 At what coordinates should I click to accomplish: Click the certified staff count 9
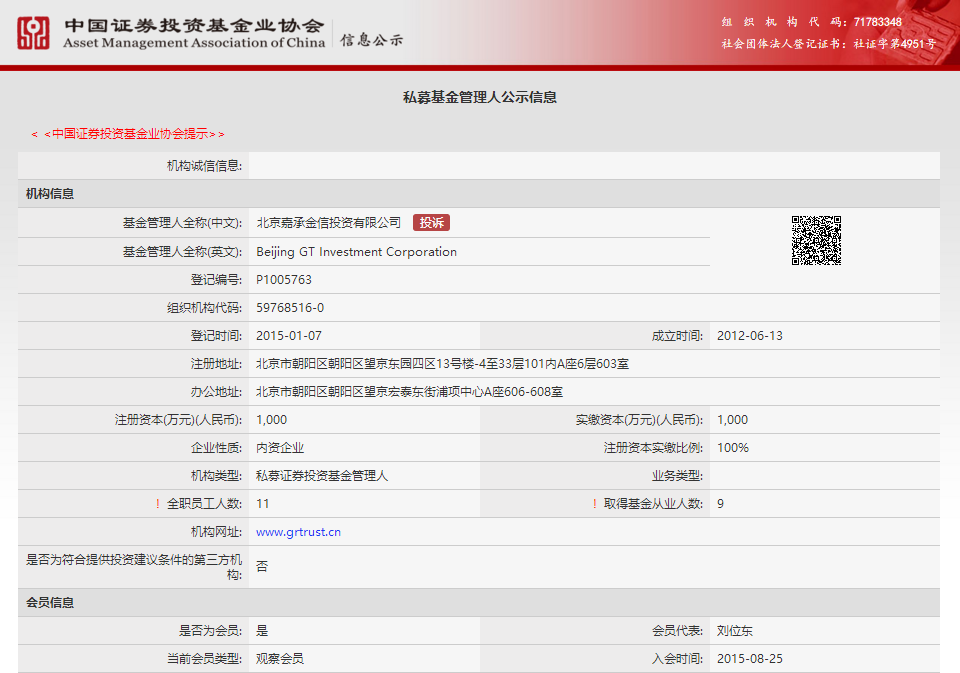[x=721, y=504]
